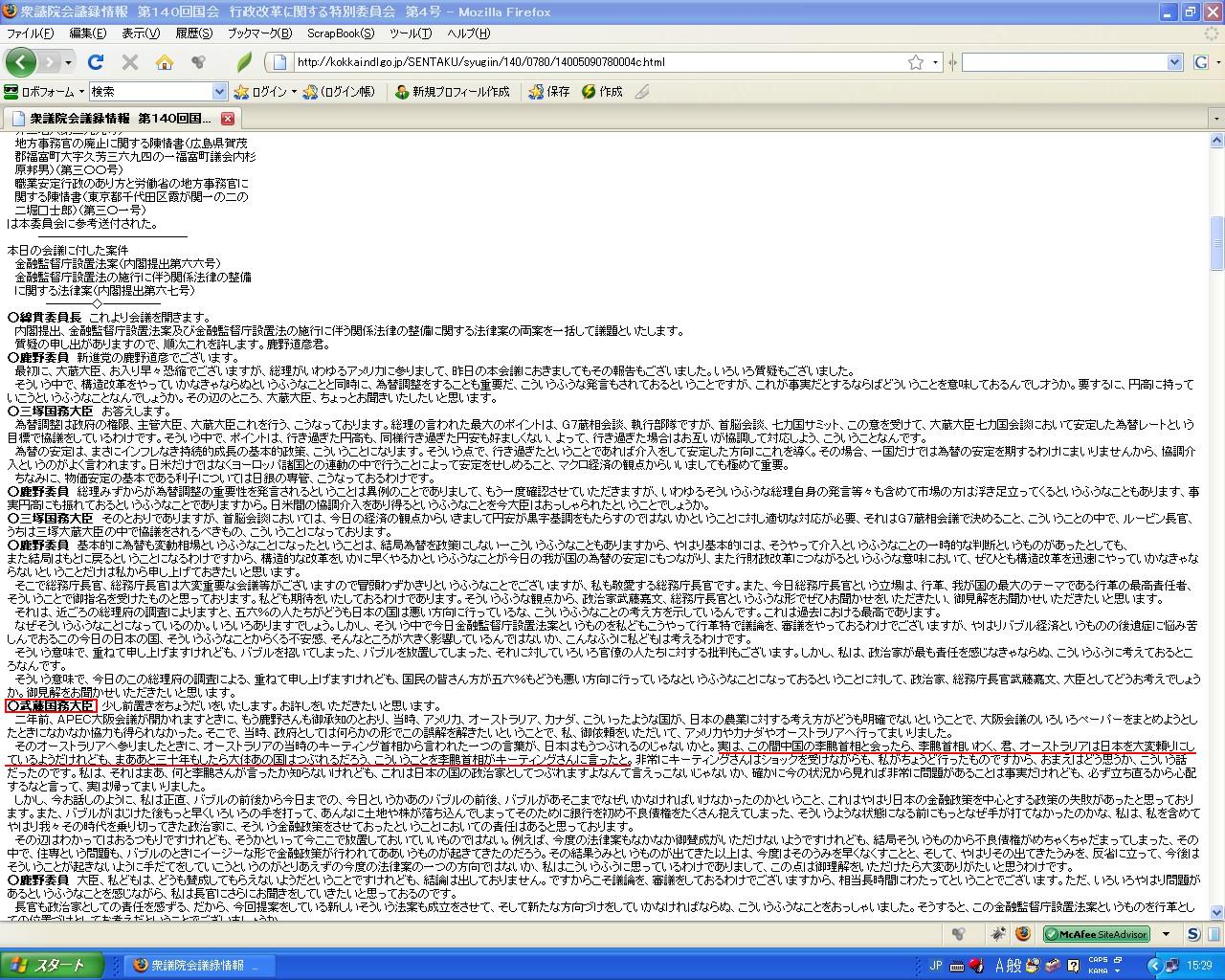Viewport: 1225px width, 980px height.
Task: Click the bug icon in the status bar
Action: click(998, 934)
